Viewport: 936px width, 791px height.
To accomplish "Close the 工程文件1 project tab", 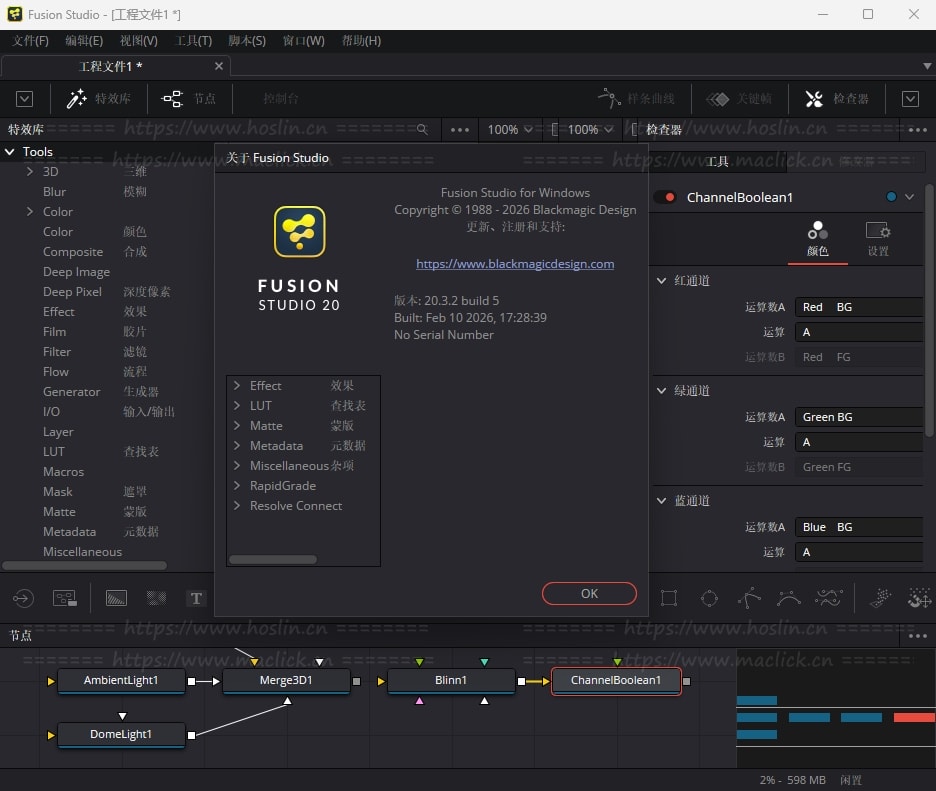I will click(x=219, y=66).
